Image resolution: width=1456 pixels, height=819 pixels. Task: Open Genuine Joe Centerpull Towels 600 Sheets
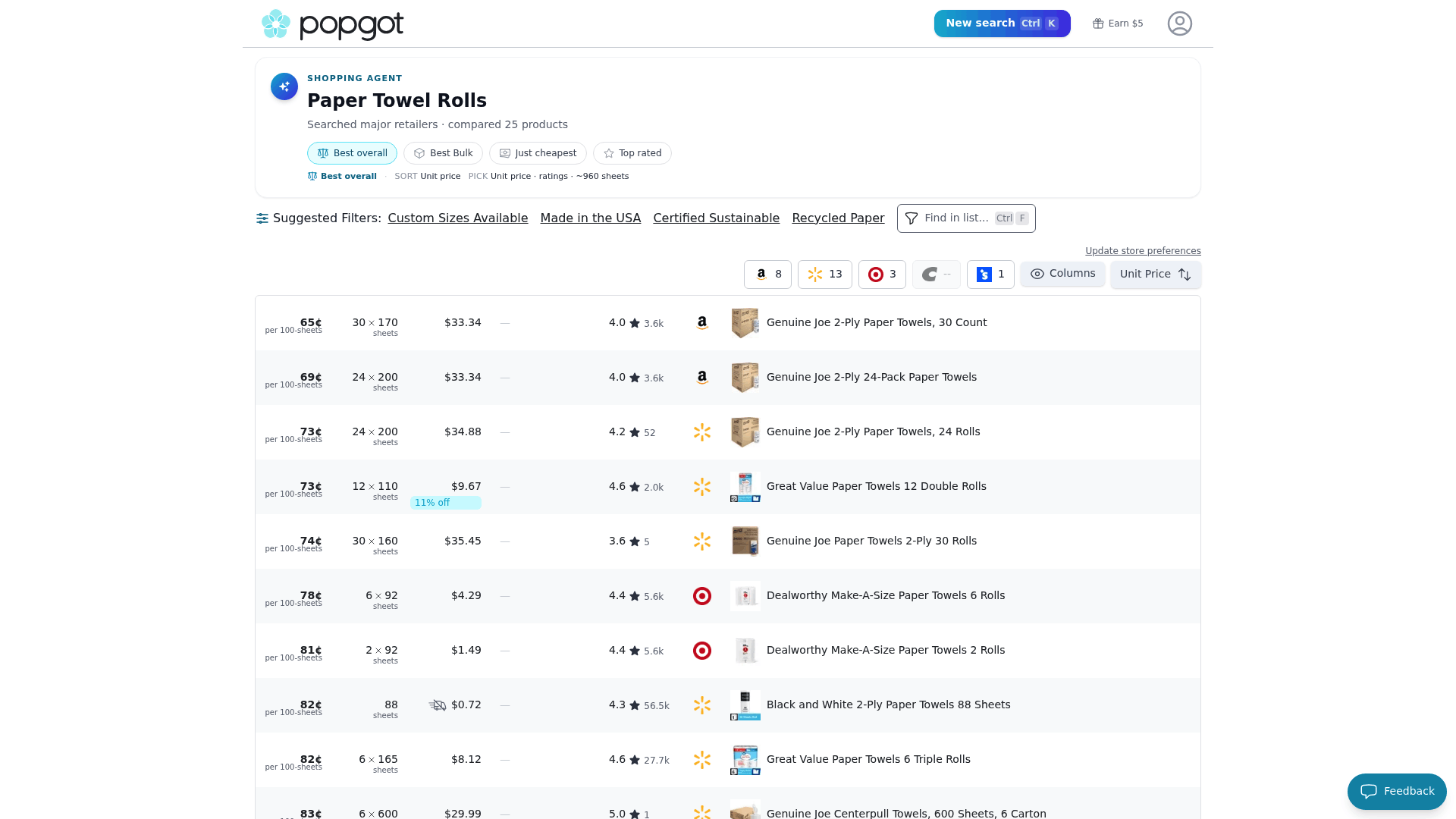(x=906, y=813)
